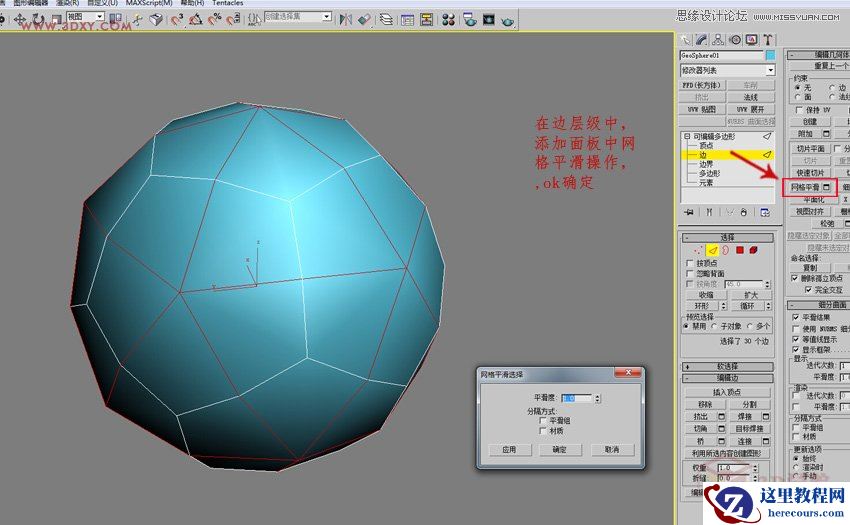This screenshot has height=525, width=850.
Task: Toggle the Angle Snap icon
Action: tap(196, 20)
